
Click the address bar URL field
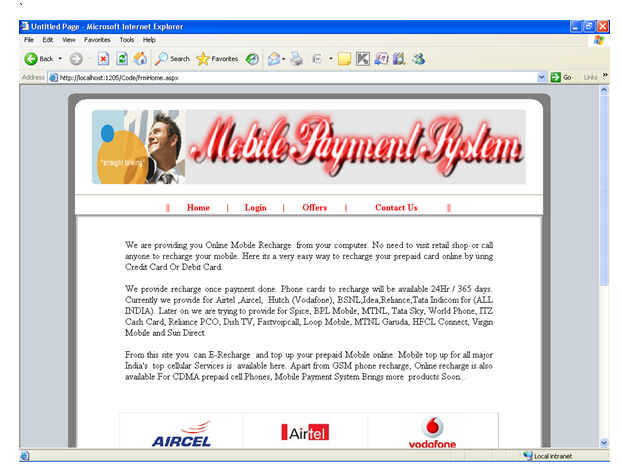[297, 77]
